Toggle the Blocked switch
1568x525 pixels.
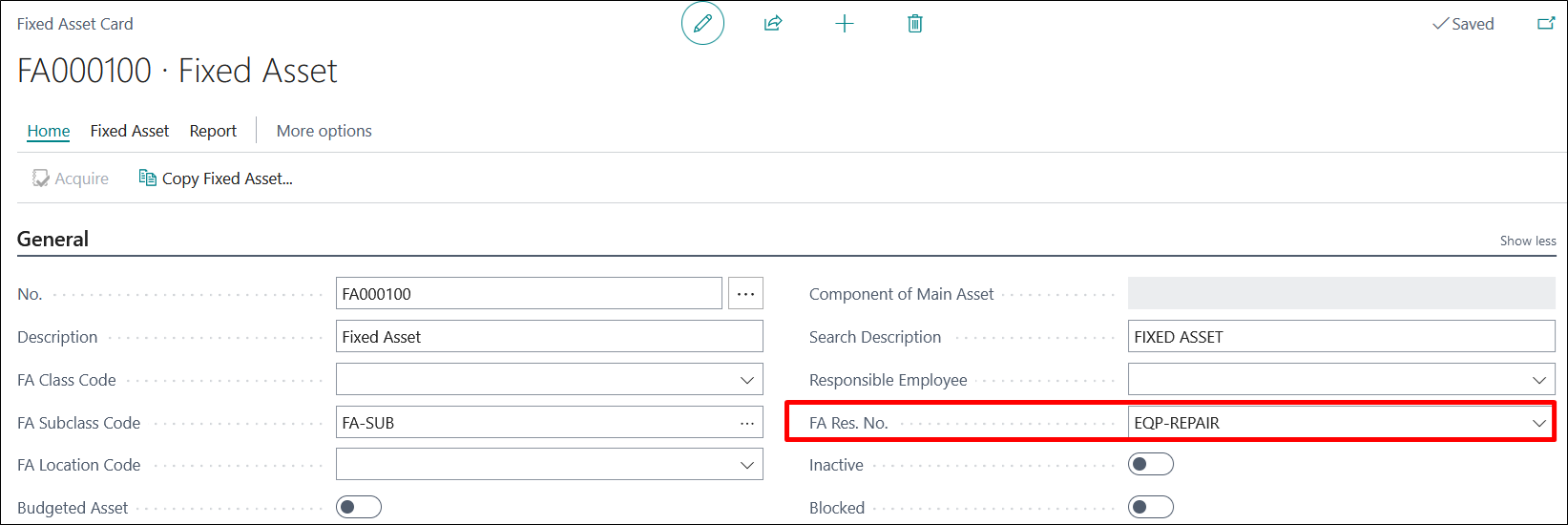1150,507
